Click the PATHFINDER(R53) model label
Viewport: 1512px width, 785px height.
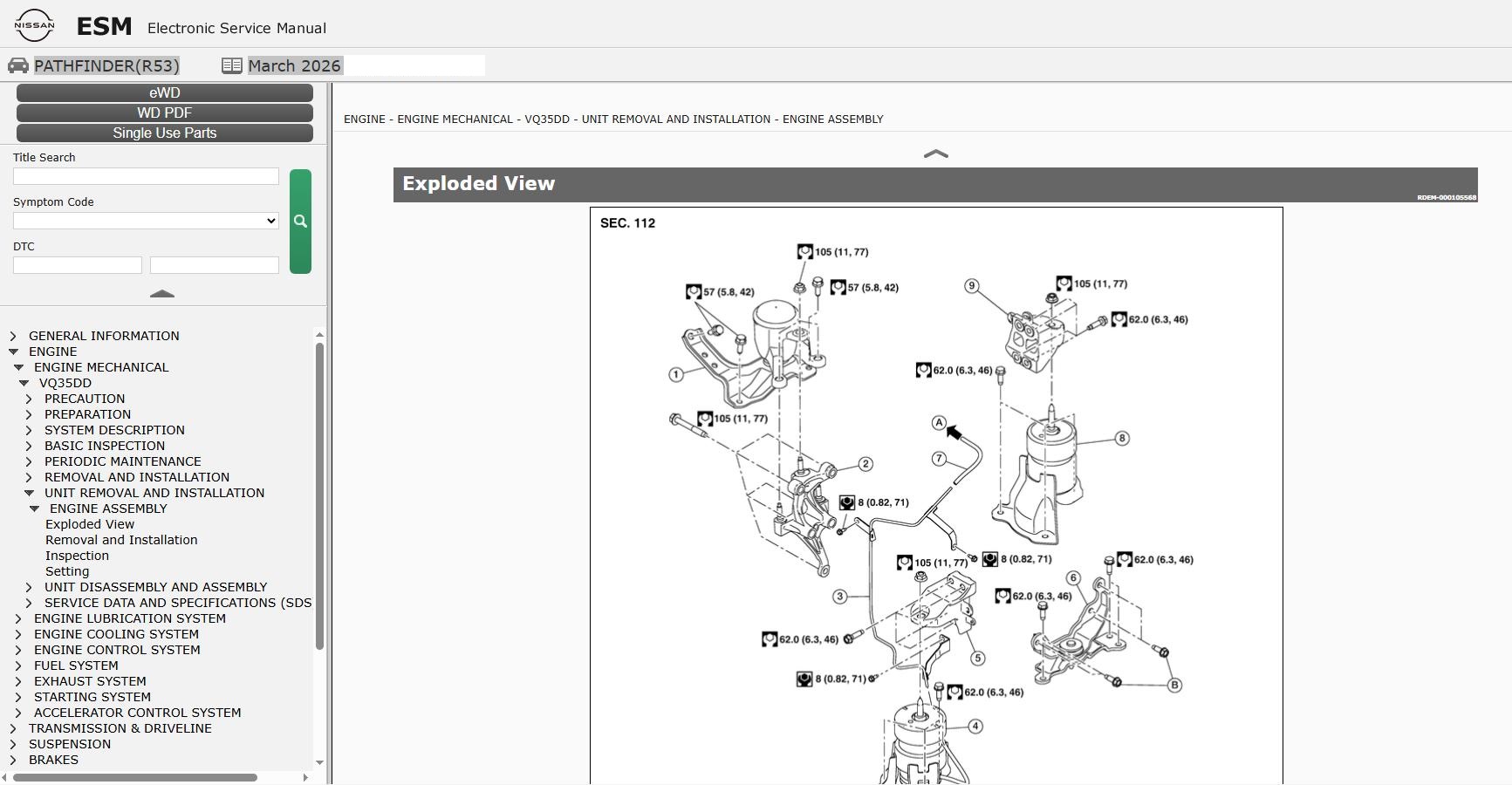click(106, 66)
